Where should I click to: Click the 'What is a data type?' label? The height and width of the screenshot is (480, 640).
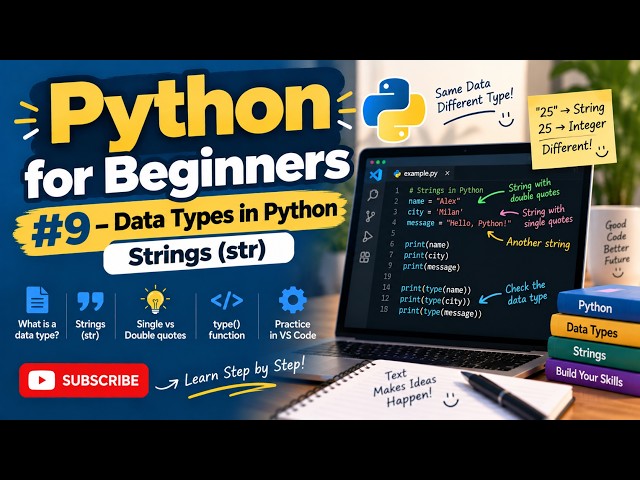pos(37,329)
